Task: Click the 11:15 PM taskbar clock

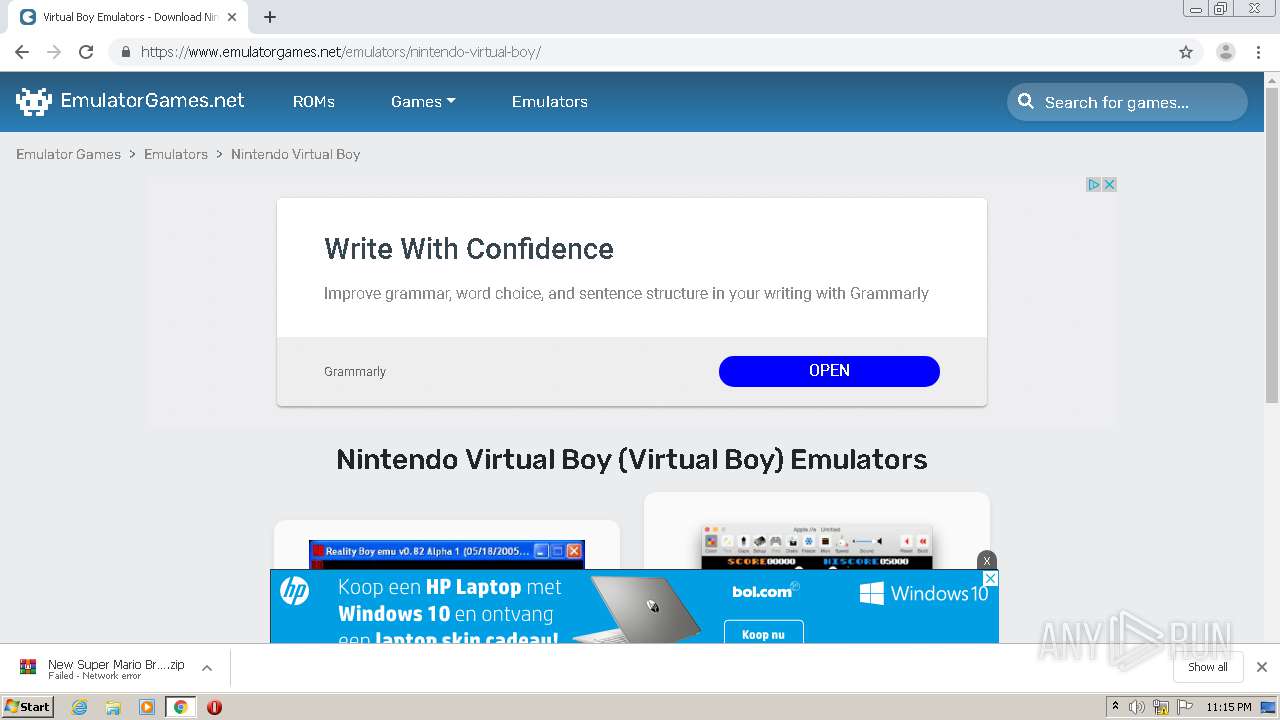Action: (x=1229, y=707)
